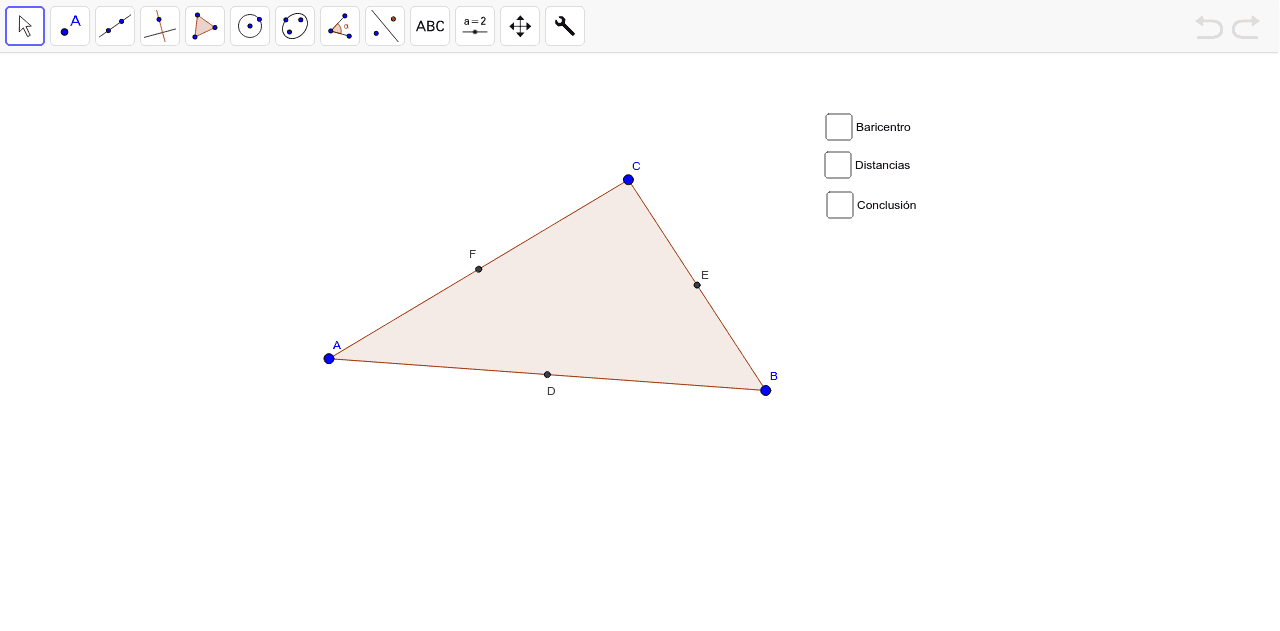1280x631 pixels.
Task: Select the Slider a=2 tool
Action: pyautogui.click(x=475, y=26)
